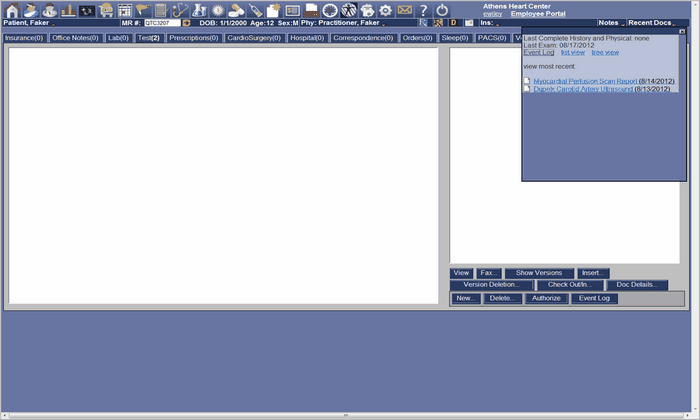Click the bar chart icon in the toolbar
The image size is (700, 420).
click(x=68, y=9)
